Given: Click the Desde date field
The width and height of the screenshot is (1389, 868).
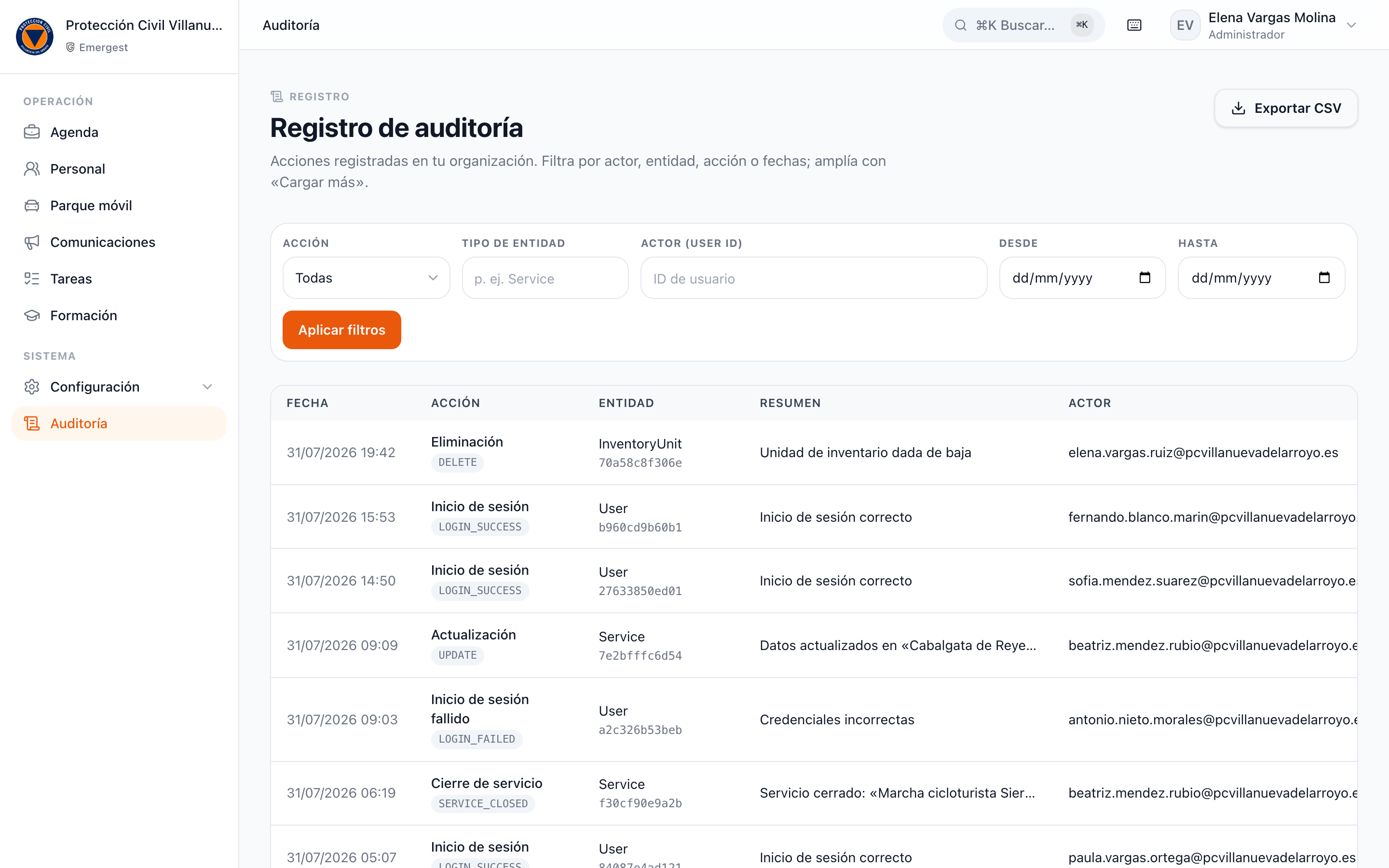Looking at the screenshot, I should coord(1082,278).
